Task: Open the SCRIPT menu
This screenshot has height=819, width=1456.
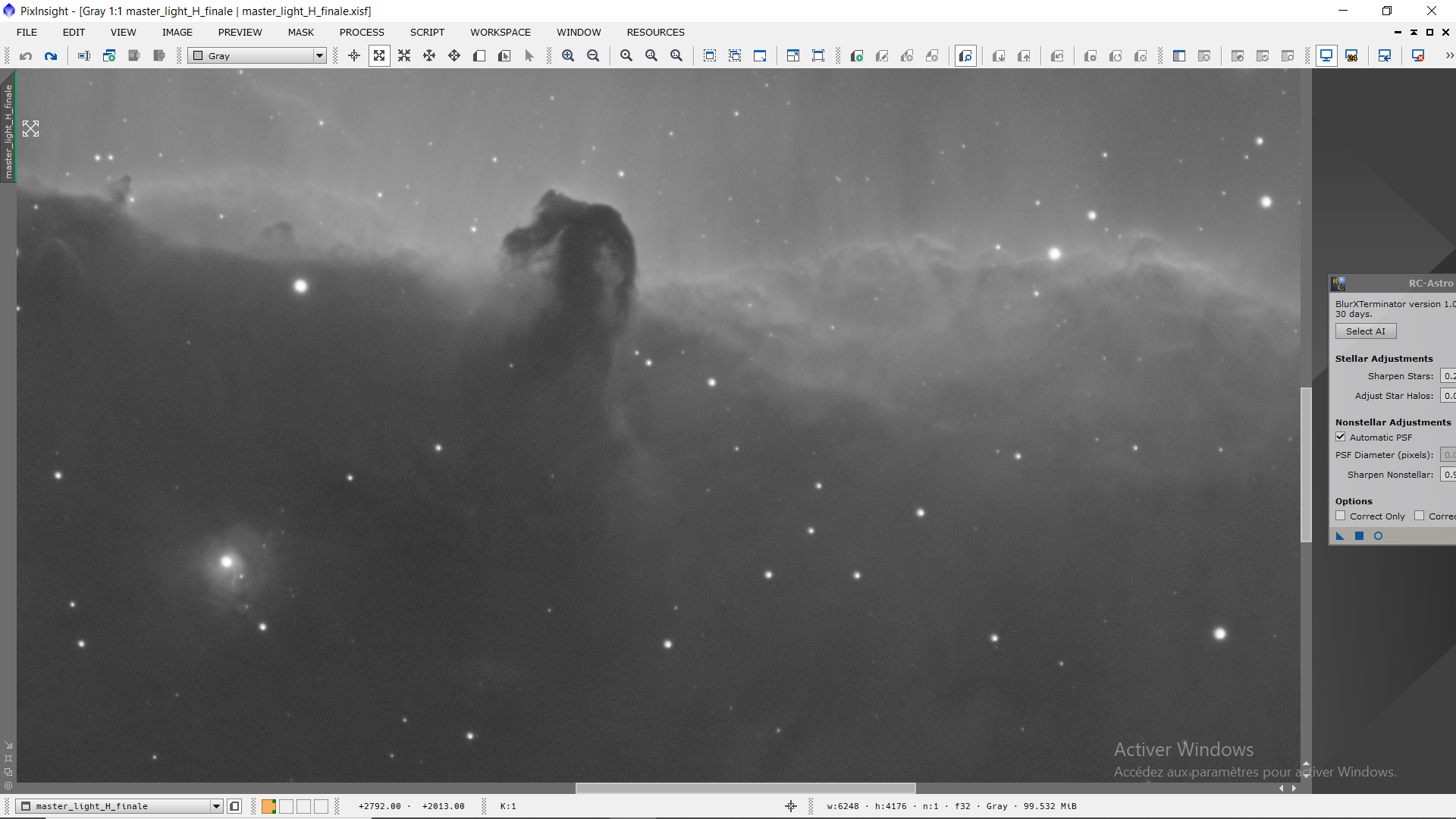Action: tap(427, 32)
